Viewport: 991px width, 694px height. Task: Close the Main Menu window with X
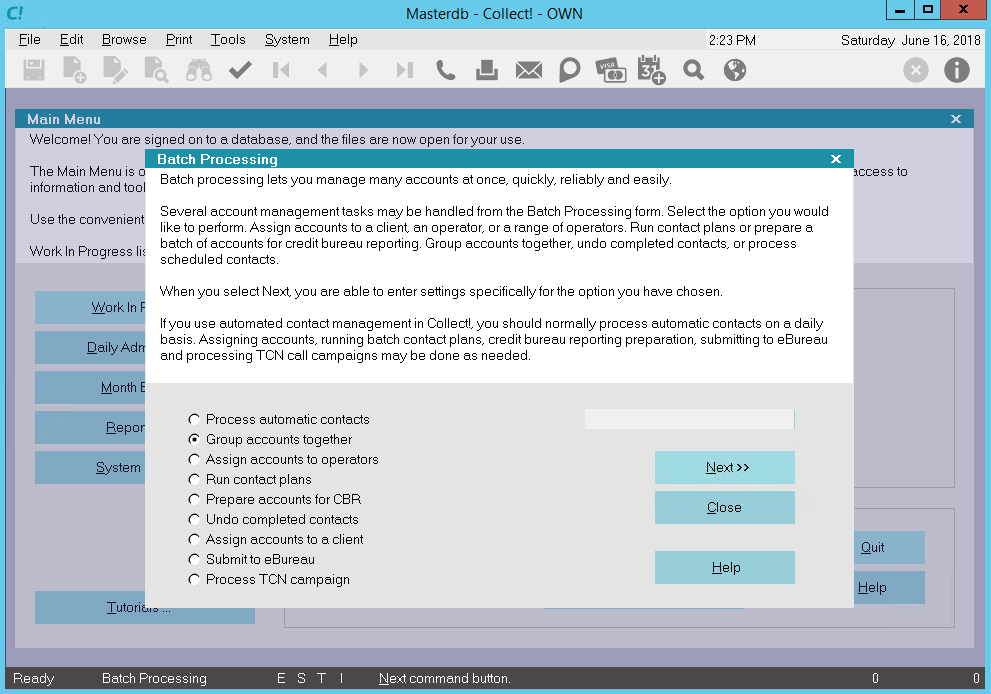[x=956, y=119]
